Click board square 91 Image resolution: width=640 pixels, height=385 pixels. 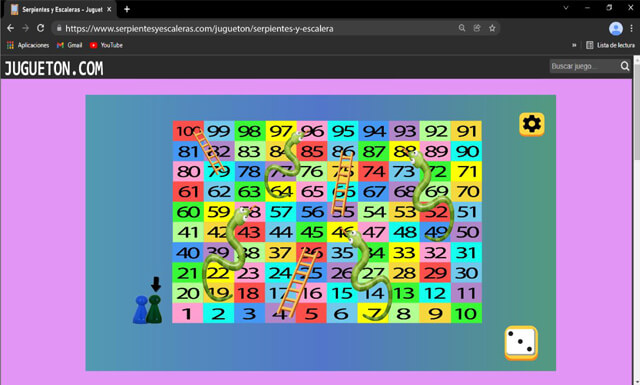(x=466, y=131)
